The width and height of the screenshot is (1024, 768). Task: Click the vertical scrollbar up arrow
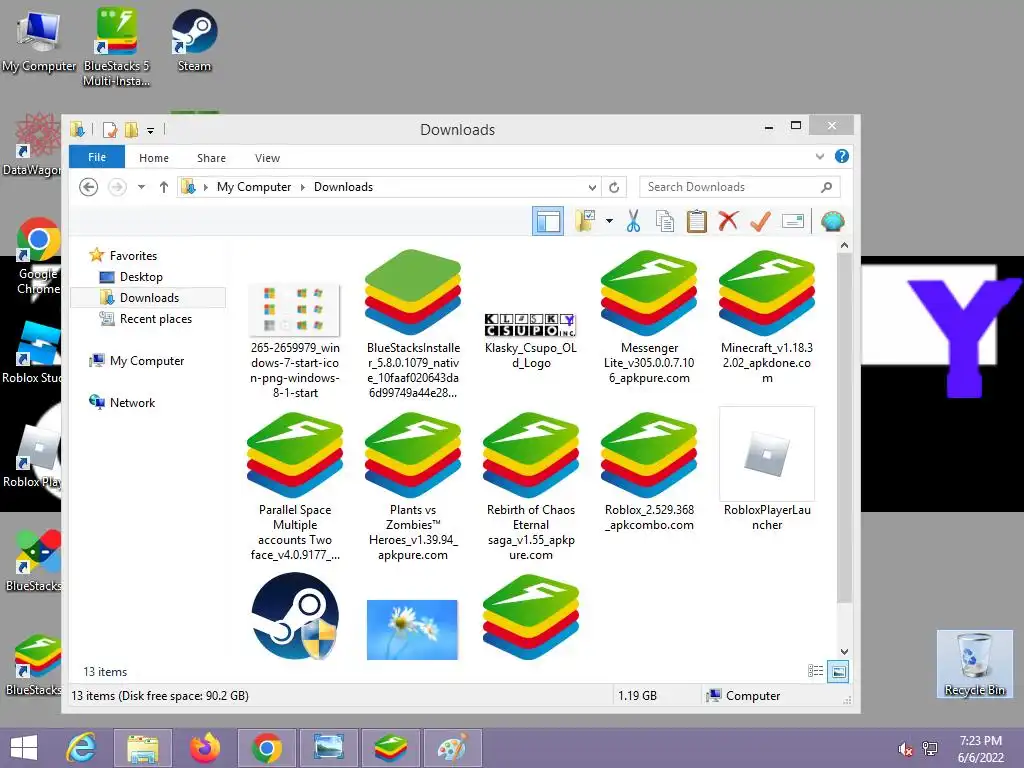pos(844,246)
